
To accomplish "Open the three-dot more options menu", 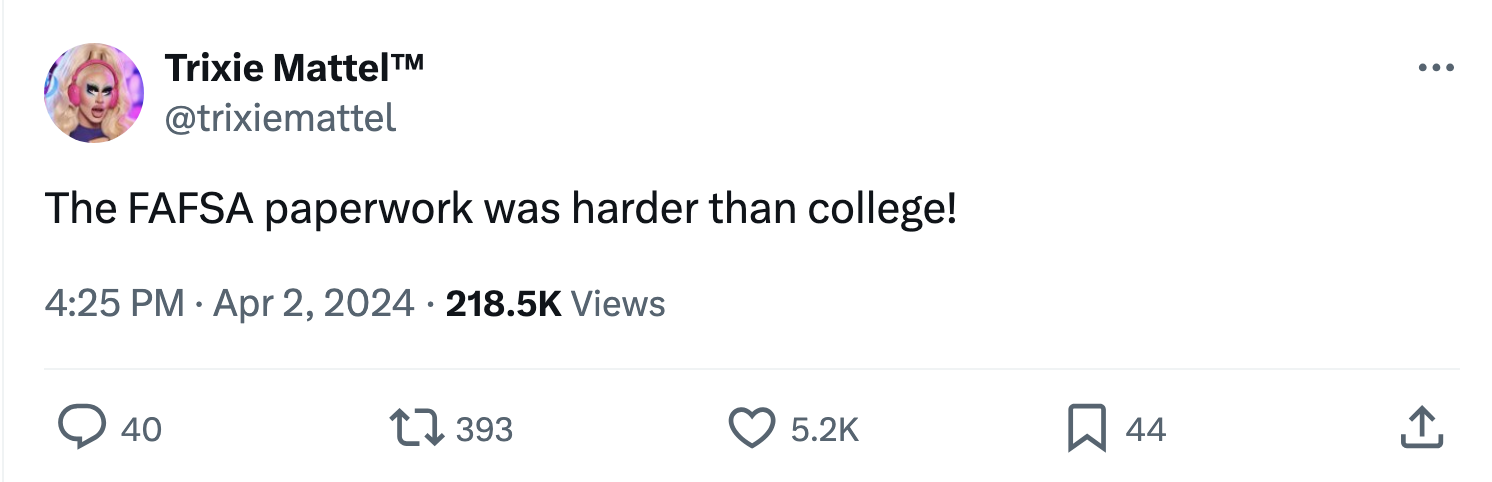I will [1436, 69].
